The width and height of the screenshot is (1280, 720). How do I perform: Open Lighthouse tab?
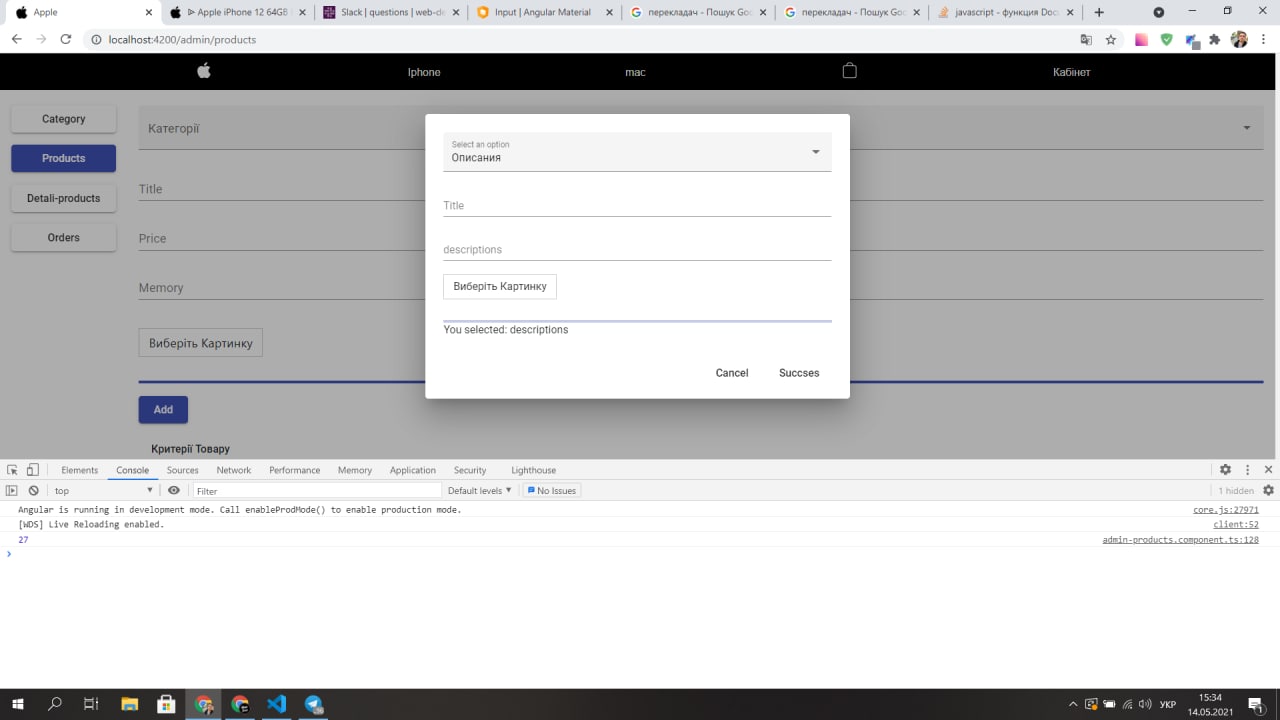[x=533, y=470]
